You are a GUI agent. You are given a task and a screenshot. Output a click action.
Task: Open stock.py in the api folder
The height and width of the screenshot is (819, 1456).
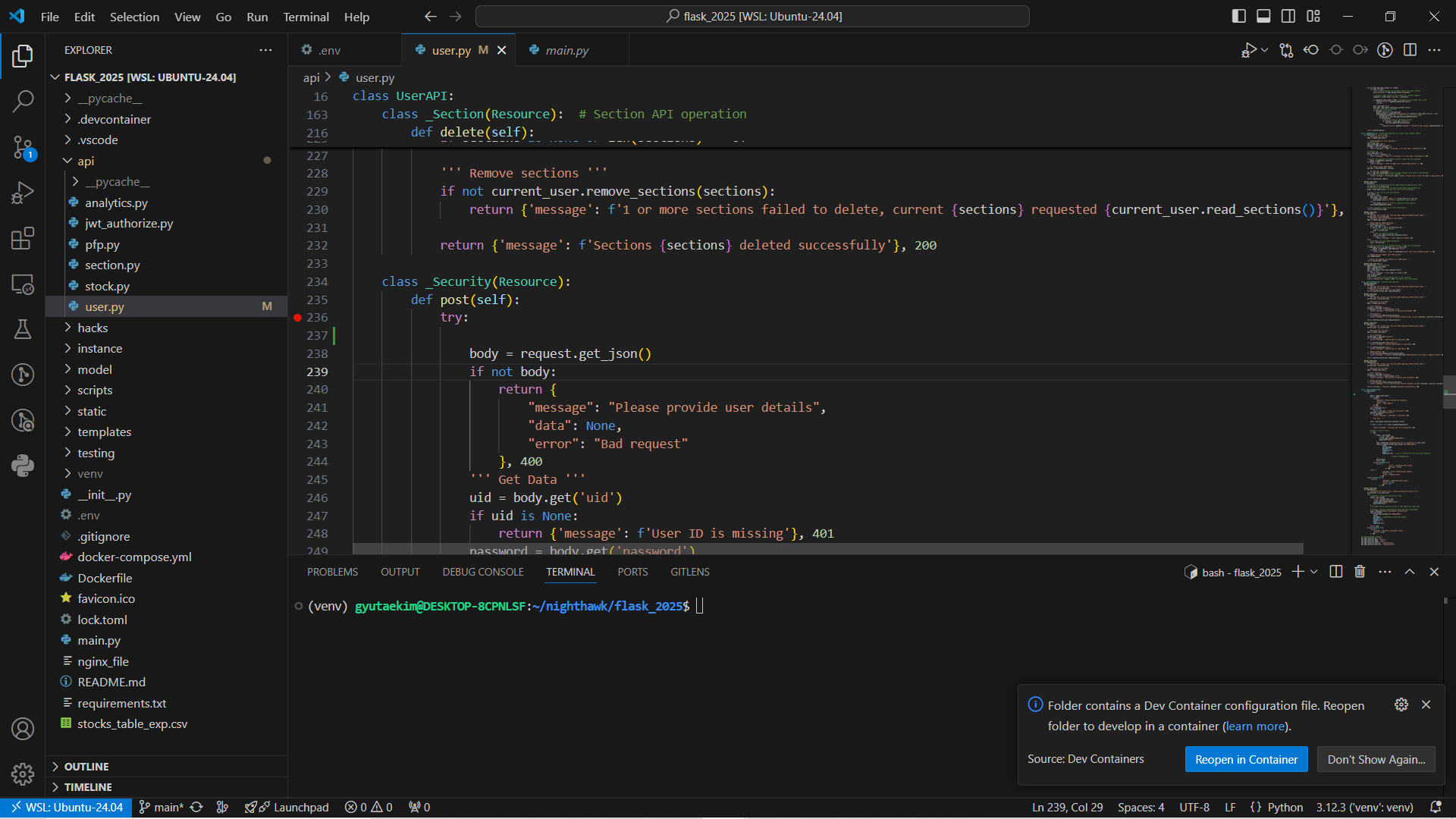tap(107, 287)
